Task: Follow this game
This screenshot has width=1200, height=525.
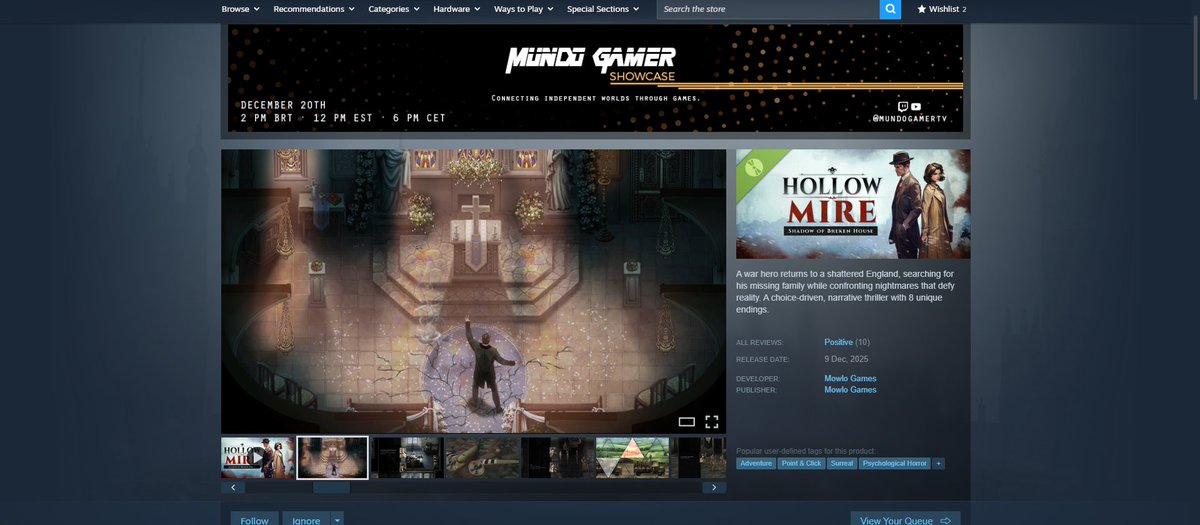Action: click(255, 519)
